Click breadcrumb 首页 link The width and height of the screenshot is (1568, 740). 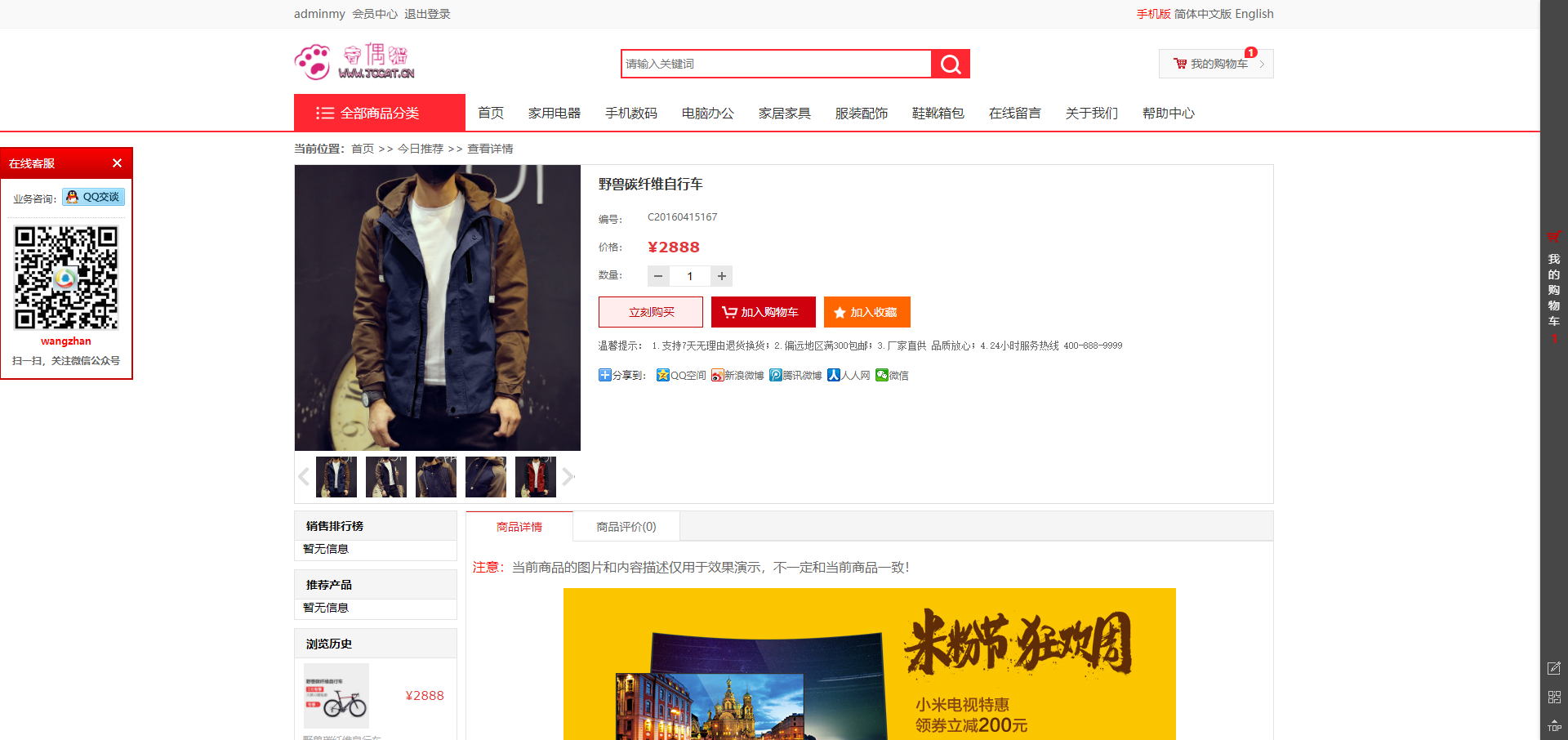point(363,149)
